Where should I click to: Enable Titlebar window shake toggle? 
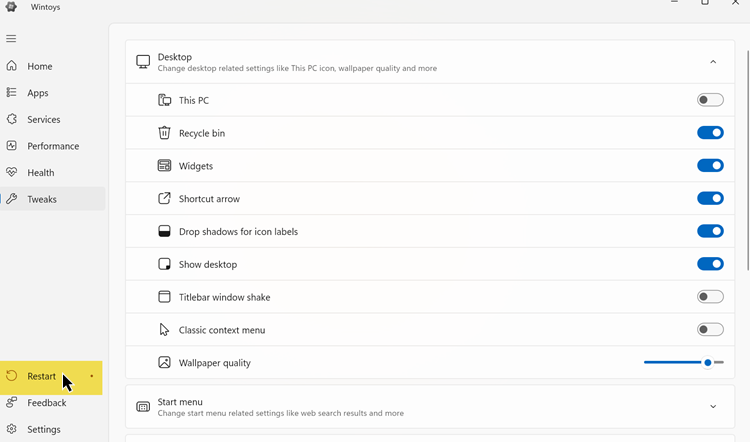click(x=710, y=297)
